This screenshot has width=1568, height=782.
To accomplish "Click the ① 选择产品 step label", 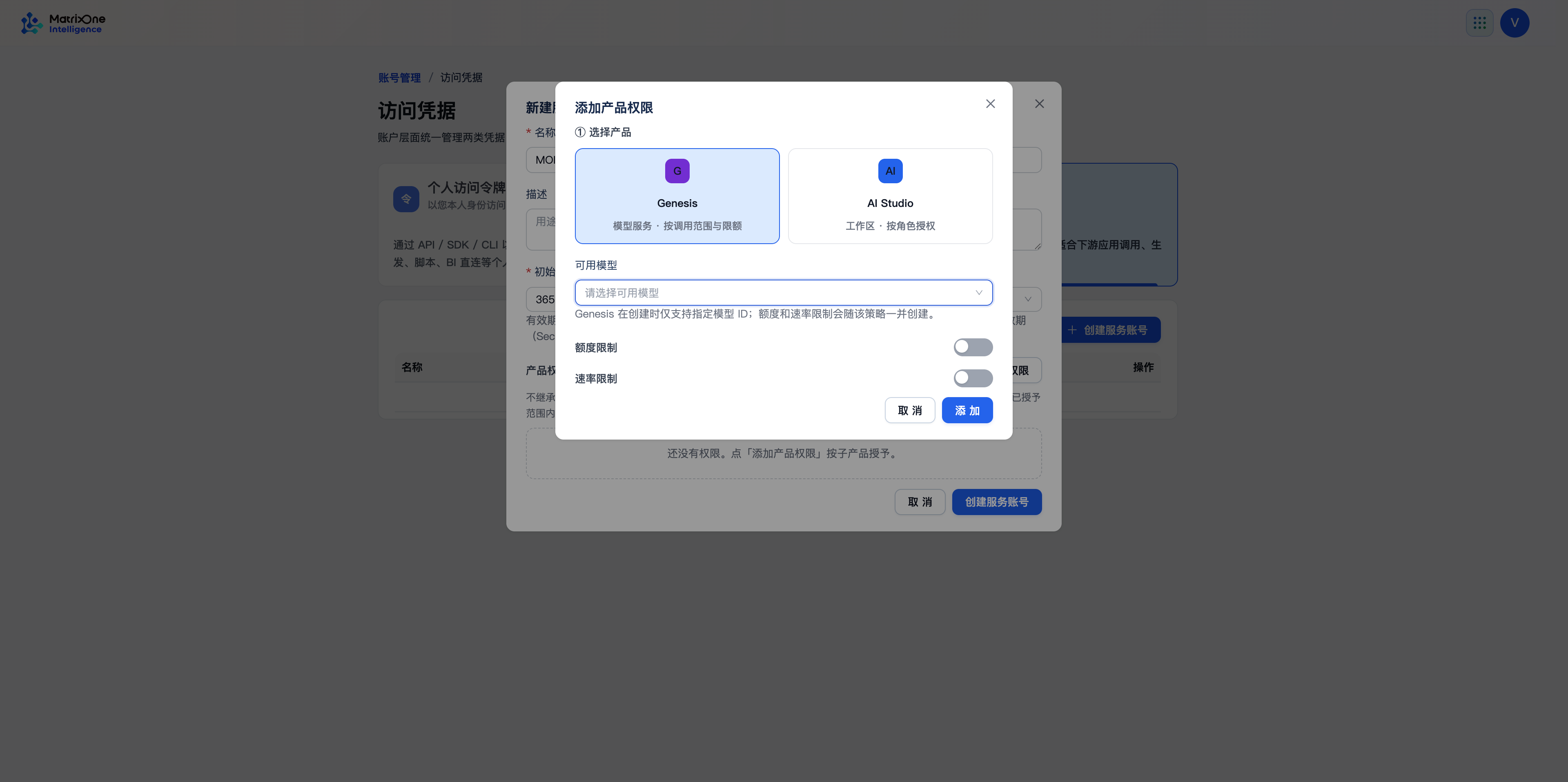I will pyautogui.click(x=603, y=132).
